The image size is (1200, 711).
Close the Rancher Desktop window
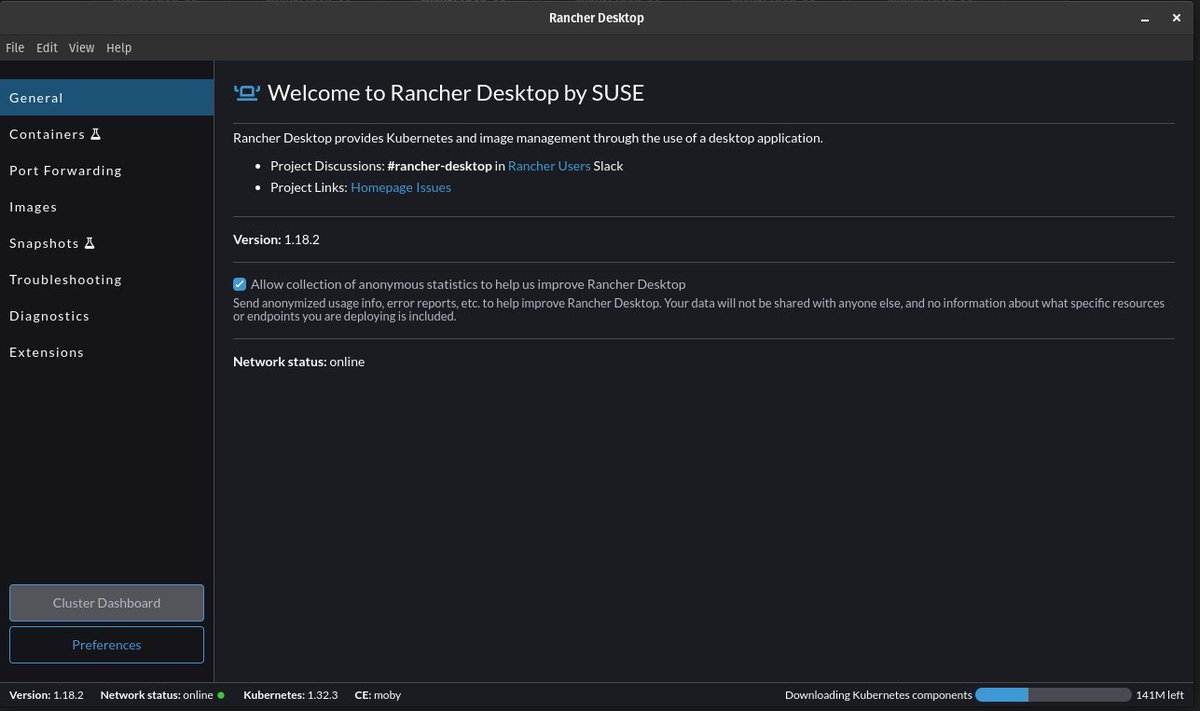(x=1178, y=17)
